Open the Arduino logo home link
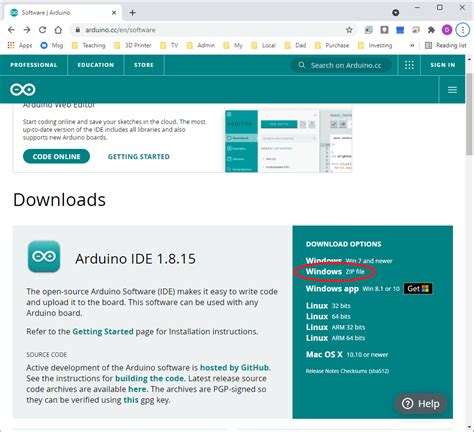This screenshot has height=432, width=474. click(x=23, y=90)
